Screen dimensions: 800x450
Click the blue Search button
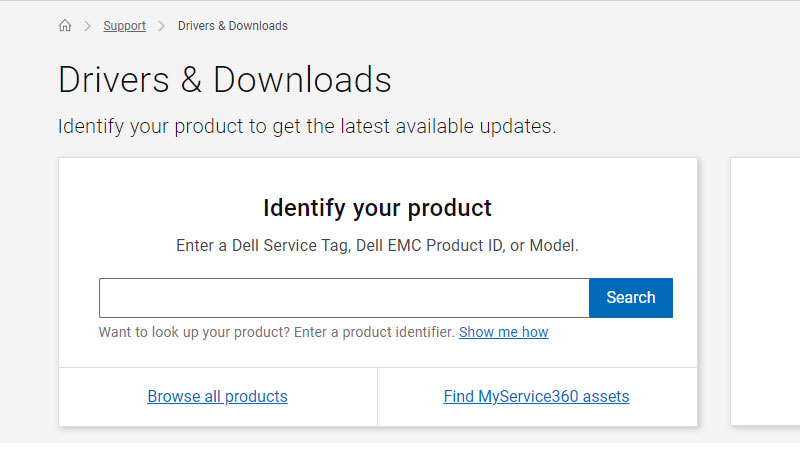click(631, 298)
